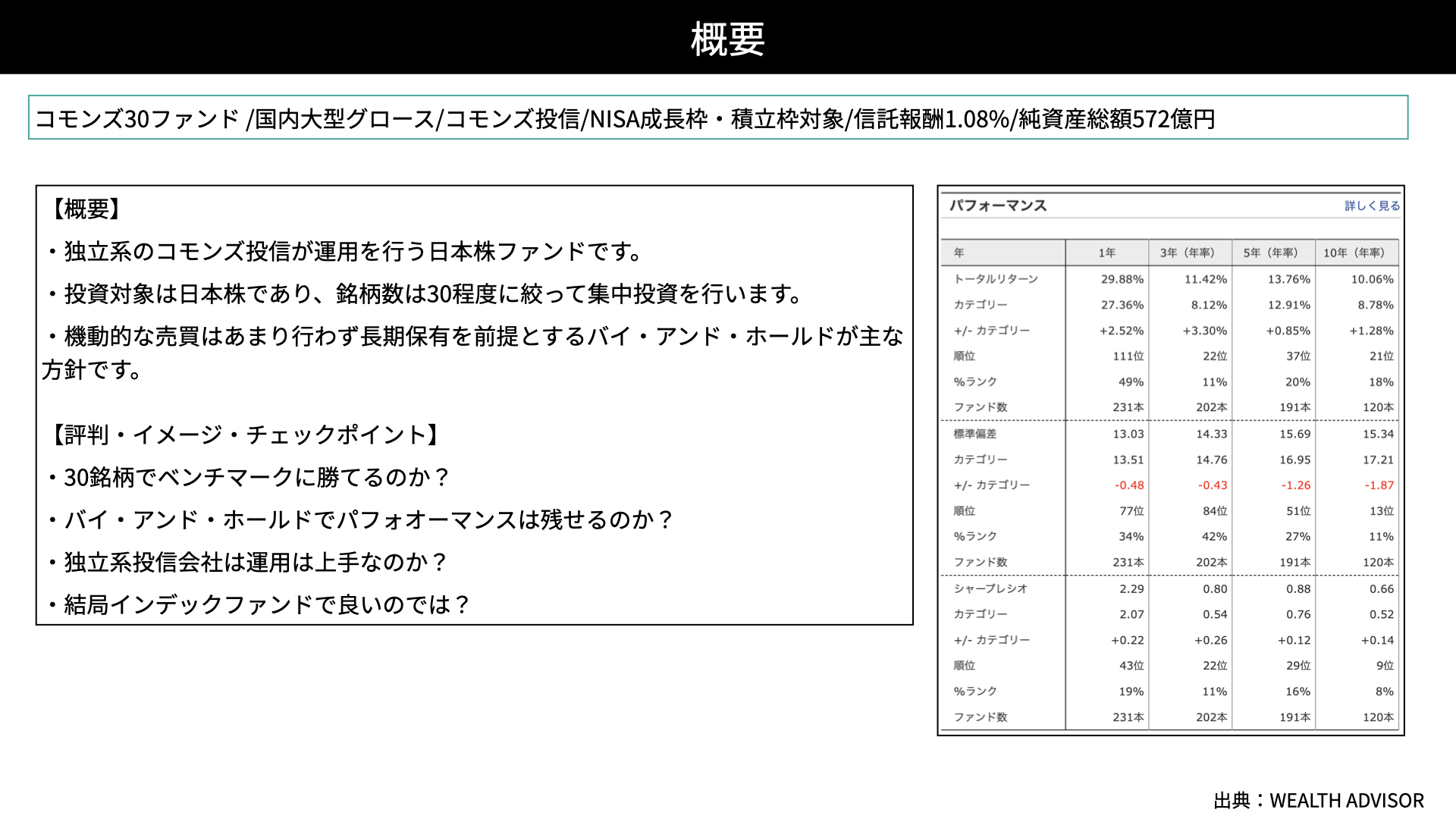Viewport: 1456px width, 819px height.
Task: Click the シャープレシオ row label
Action: coord(990,588)
